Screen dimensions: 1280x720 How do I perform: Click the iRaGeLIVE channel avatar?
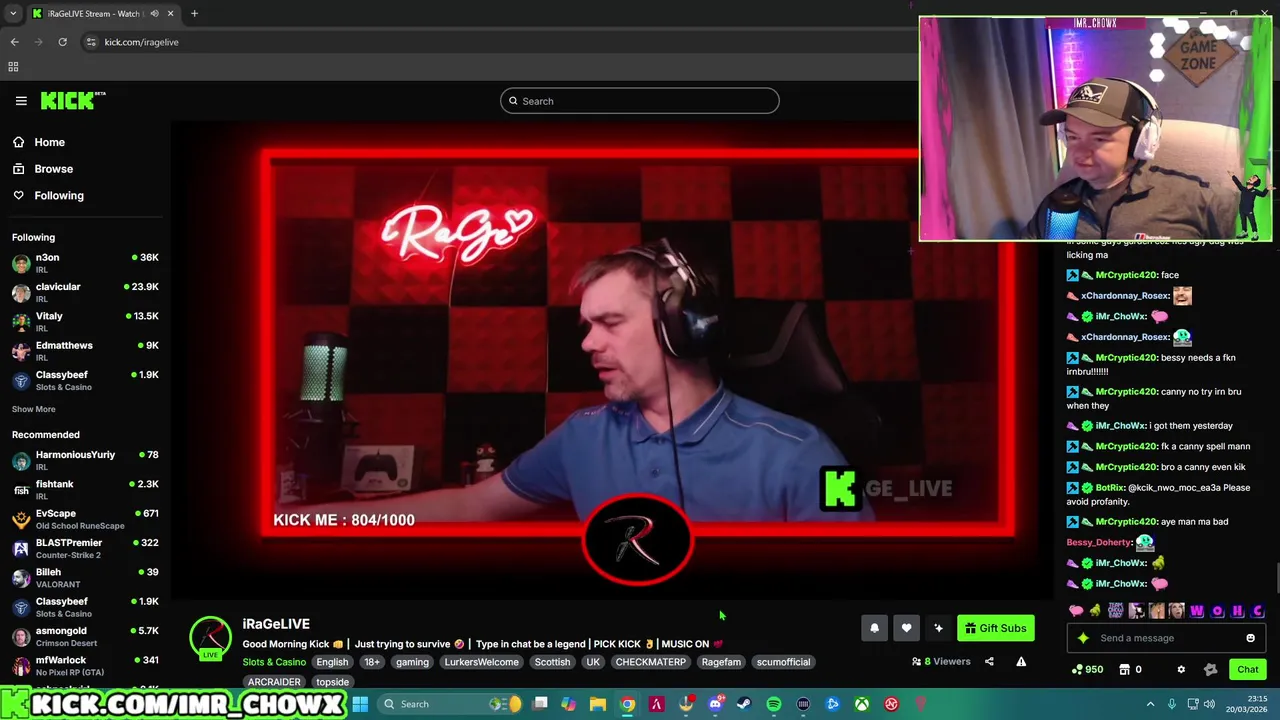(x=210, y=637)
